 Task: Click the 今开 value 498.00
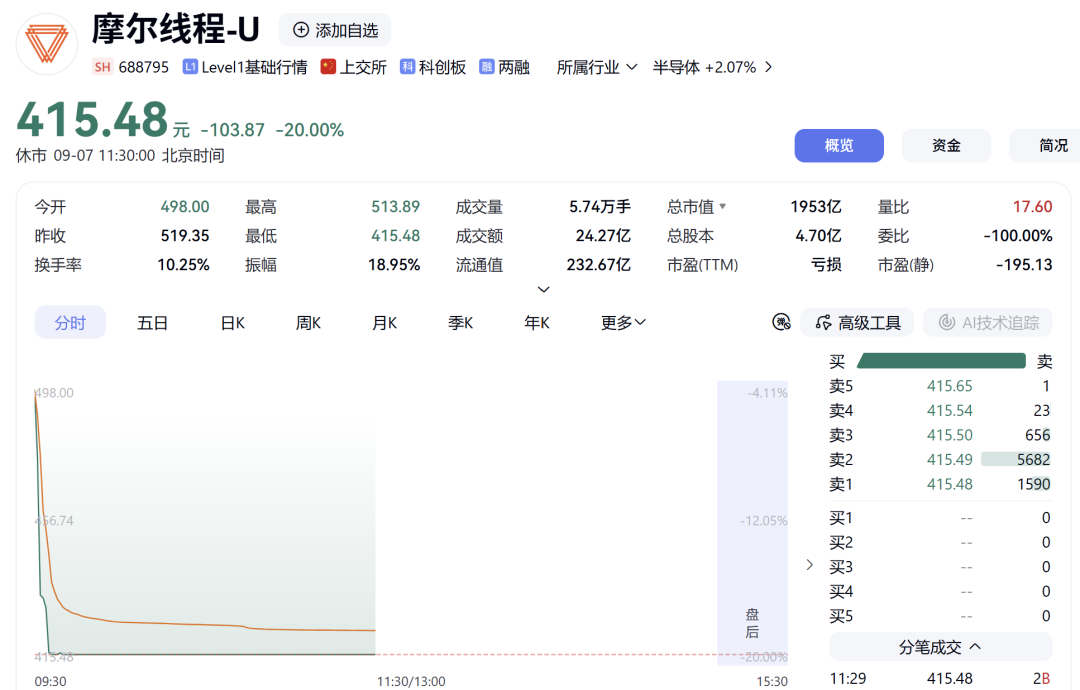(x=185, y=207)
